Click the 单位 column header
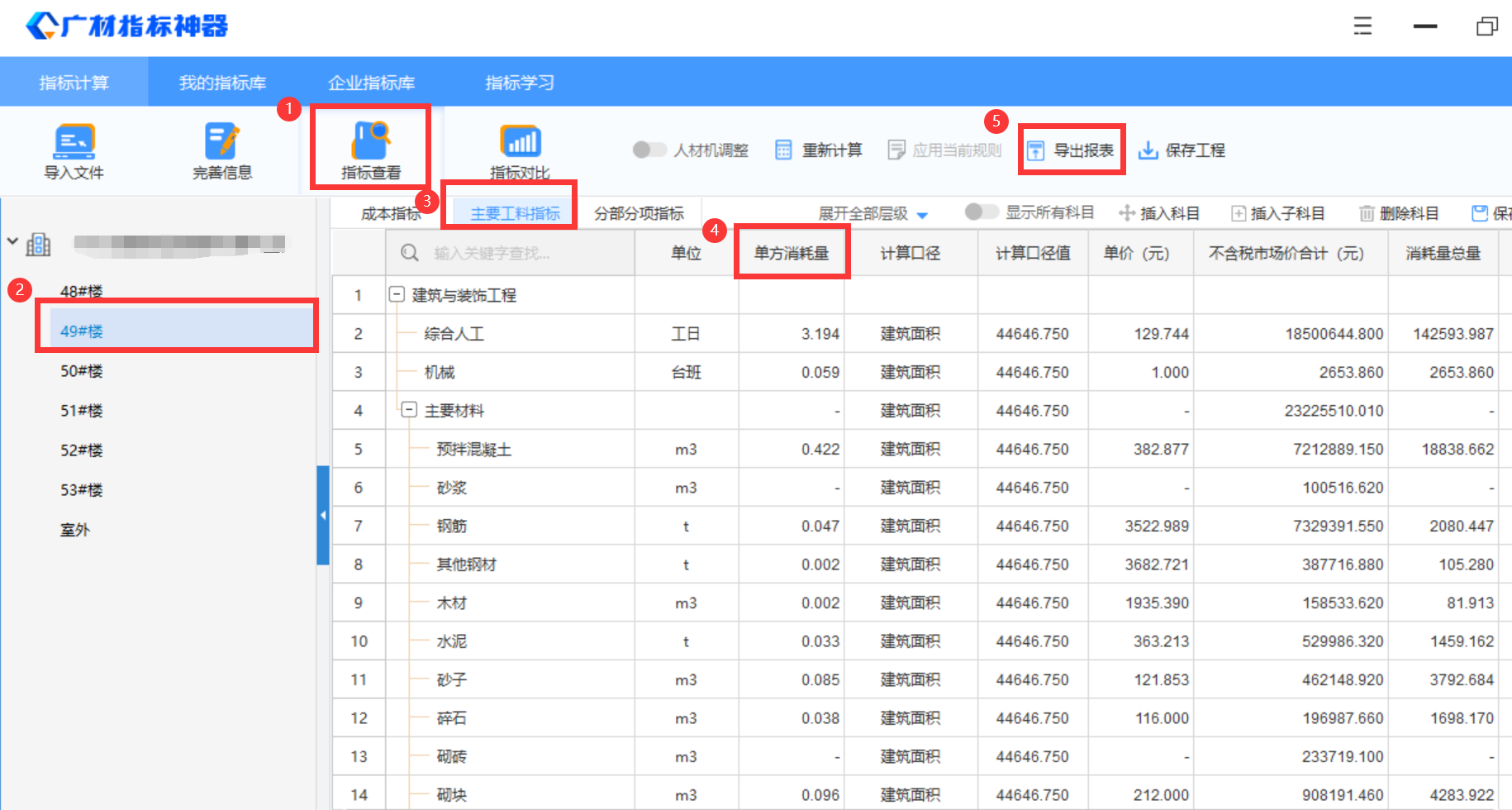The width and height of the screenshot is (1512, 810). [x=687, y=253]
